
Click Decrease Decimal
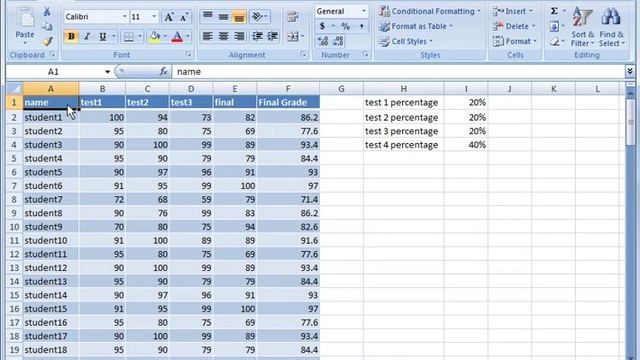point(338,41)
